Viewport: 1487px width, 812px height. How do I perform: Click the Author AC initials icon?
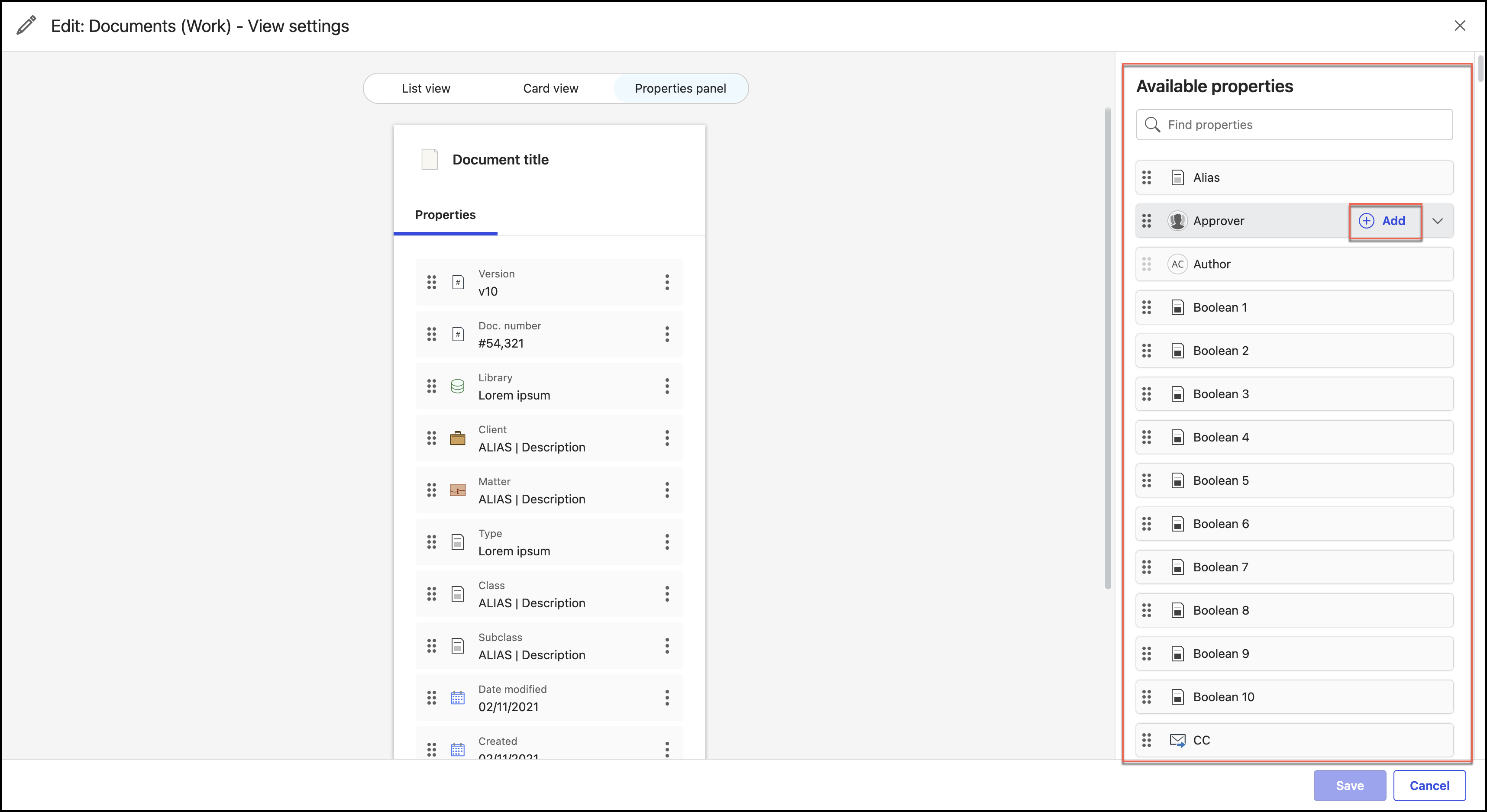coord(1177,264)
